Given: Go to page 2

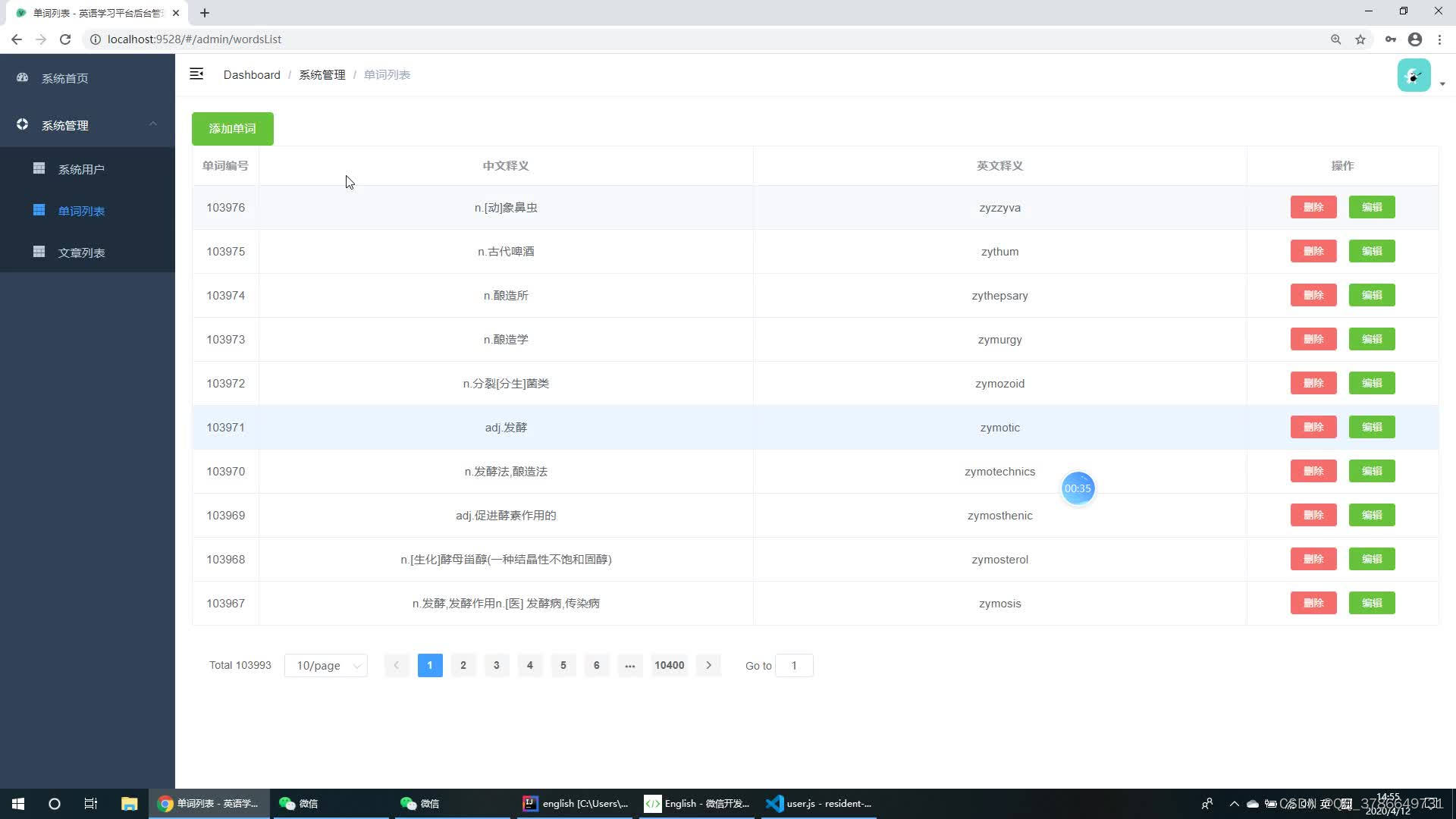Looking at the screenshot, I should [463, 665].
